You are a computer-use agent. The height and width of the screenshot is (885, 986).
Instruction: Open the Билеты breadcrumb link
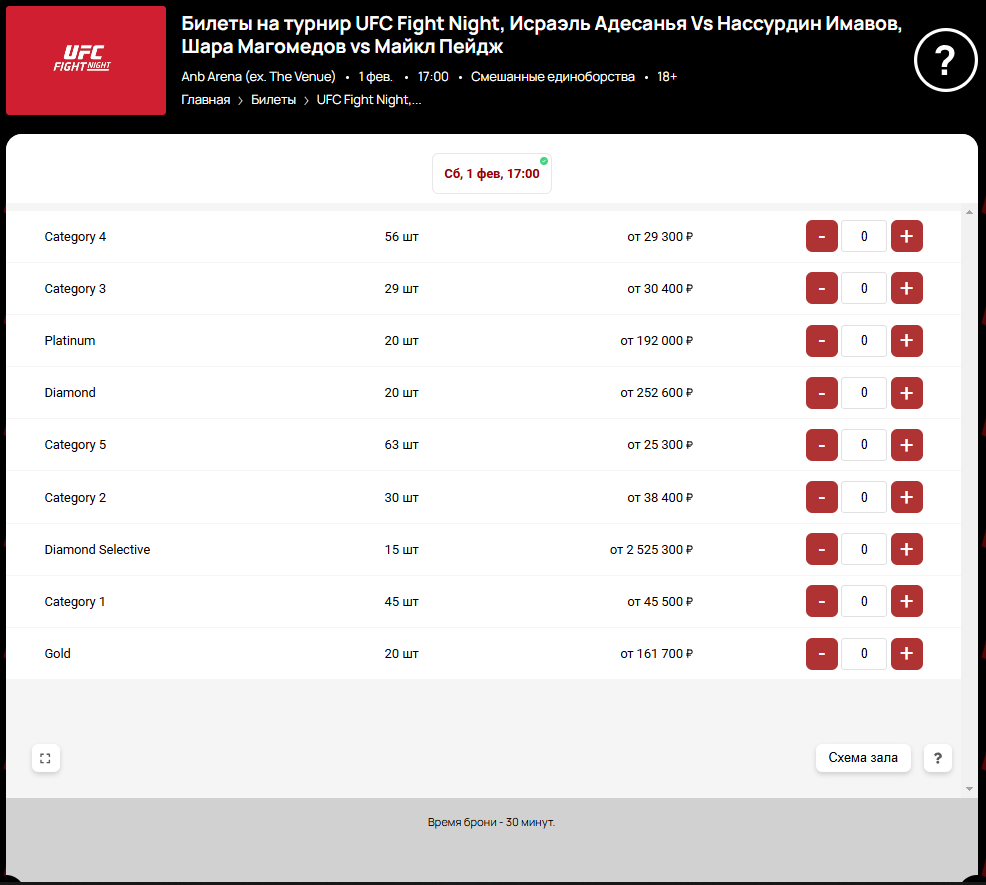click(274, 100)
